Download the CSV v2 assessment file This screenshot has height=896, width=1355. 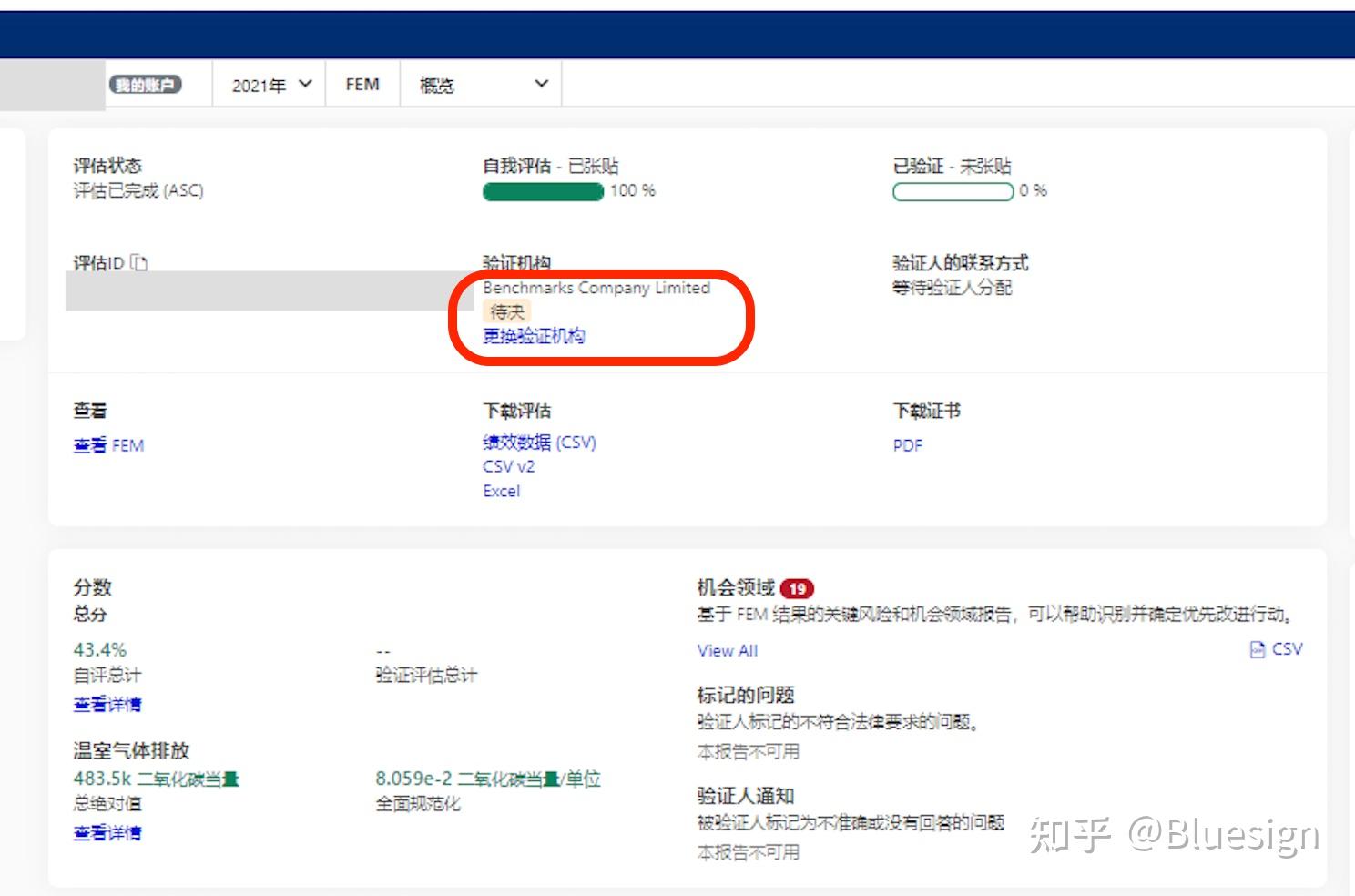point(508,466)
